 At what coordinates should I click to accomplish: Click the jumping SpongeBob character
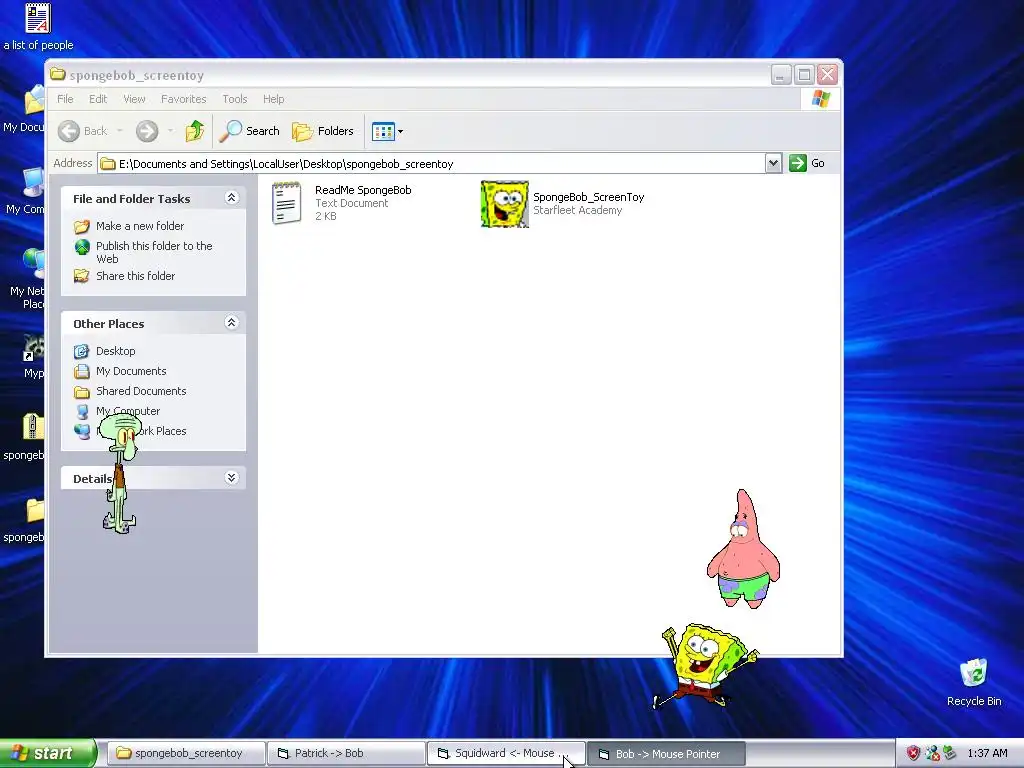coord(707,665)
